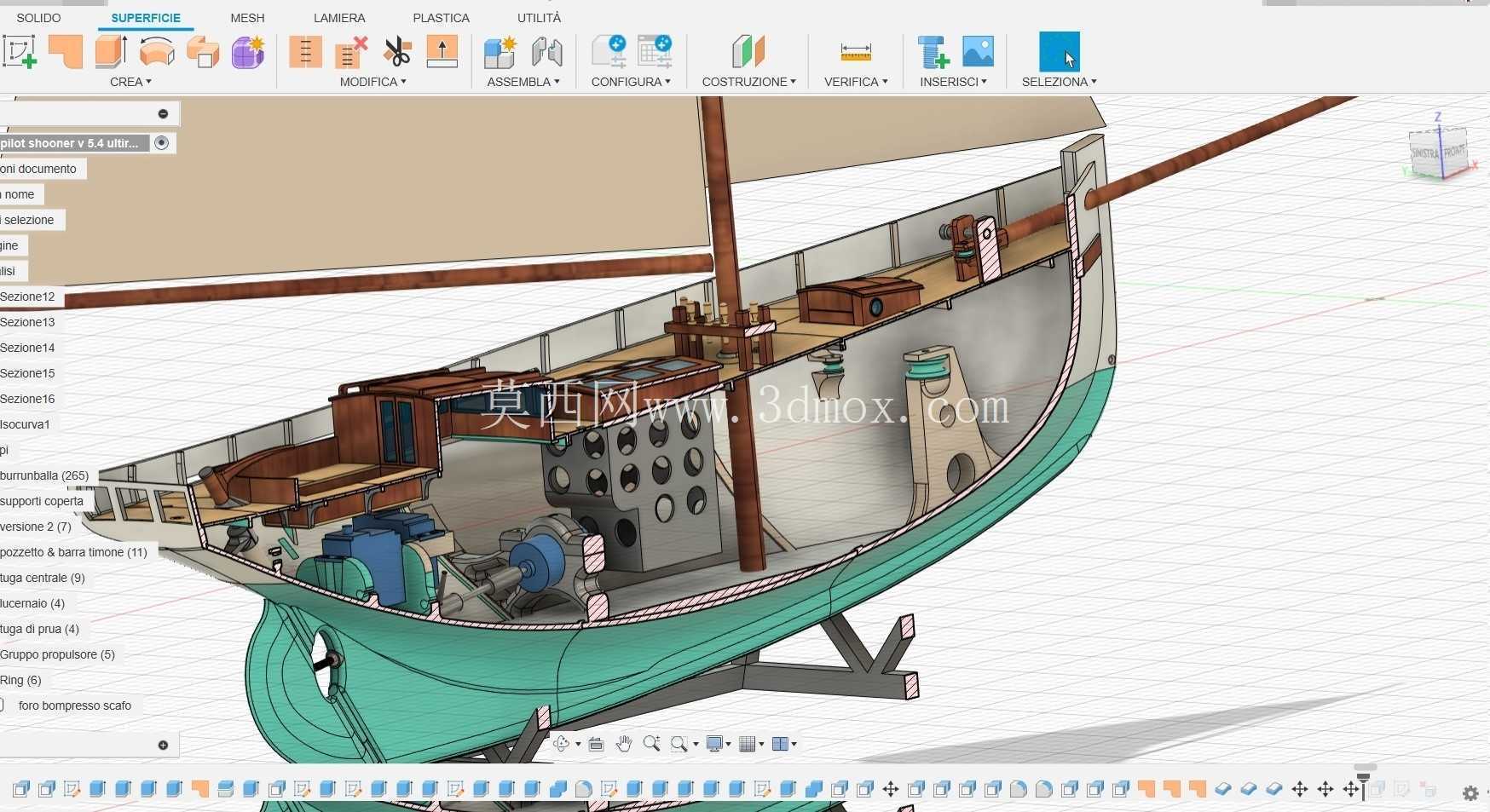Activate the surface Revolve tool
1490x812 pixels.
pos(157,52)
